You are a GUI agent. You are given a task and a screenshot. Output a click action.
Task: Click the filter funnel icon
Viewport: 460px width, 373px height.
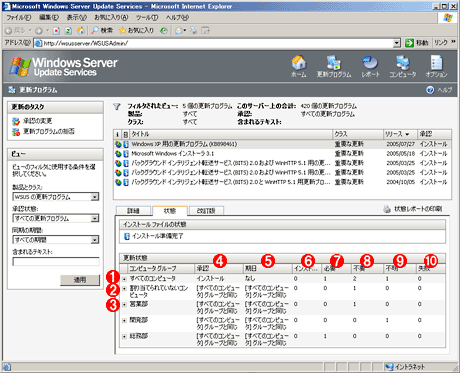click(117, 107)
